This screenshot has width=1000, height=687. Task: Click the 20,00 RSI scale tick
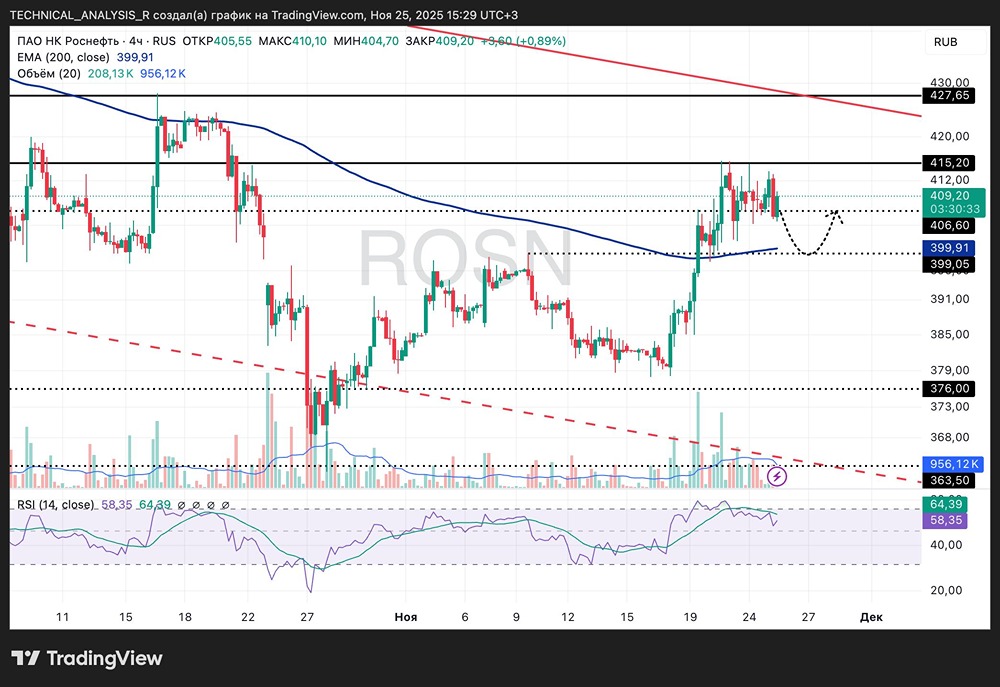click(946, 590)
